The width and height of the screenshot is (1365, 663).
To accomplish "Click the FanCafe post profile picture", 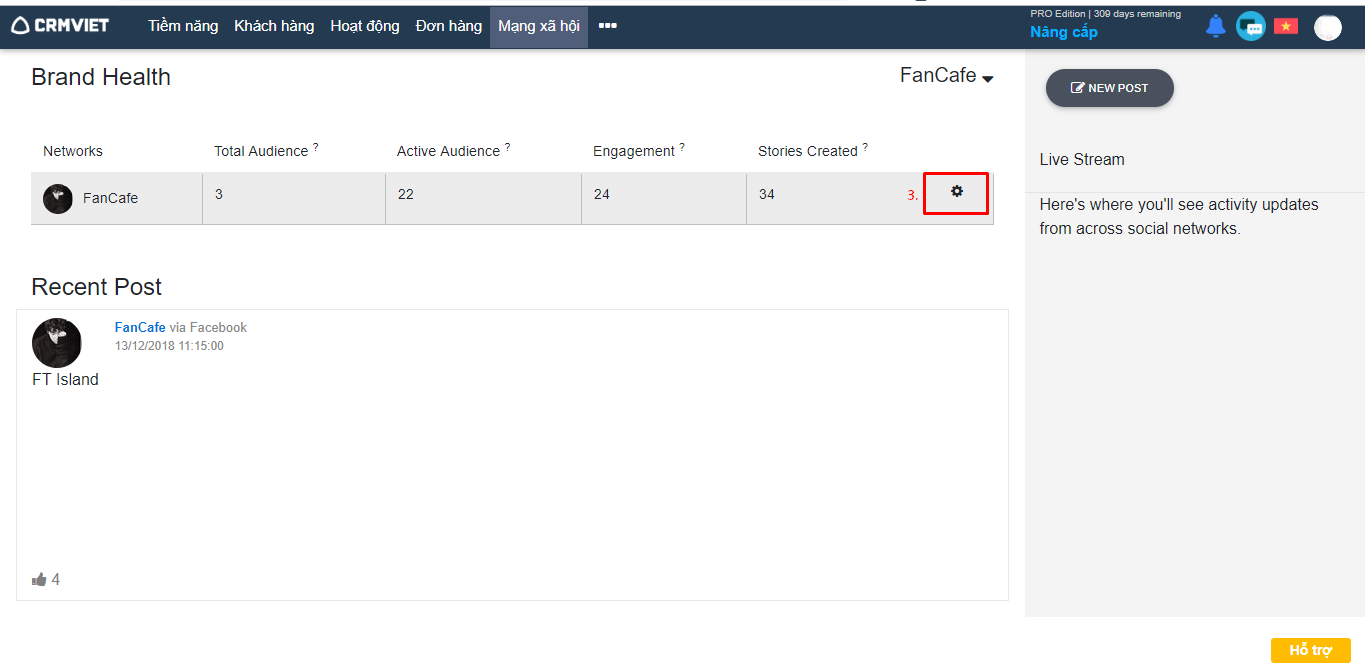I will [x=57, y=343].
